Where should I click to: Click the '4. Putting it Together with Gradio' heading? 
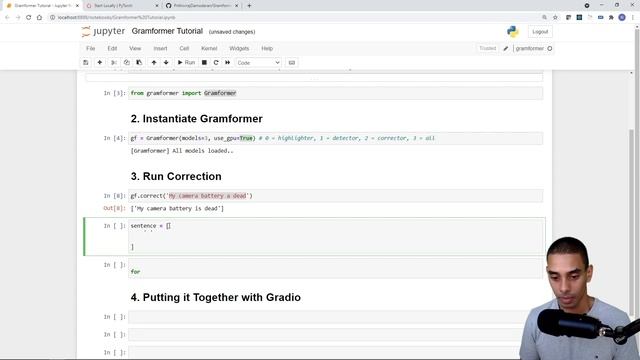tap(216, 297)
